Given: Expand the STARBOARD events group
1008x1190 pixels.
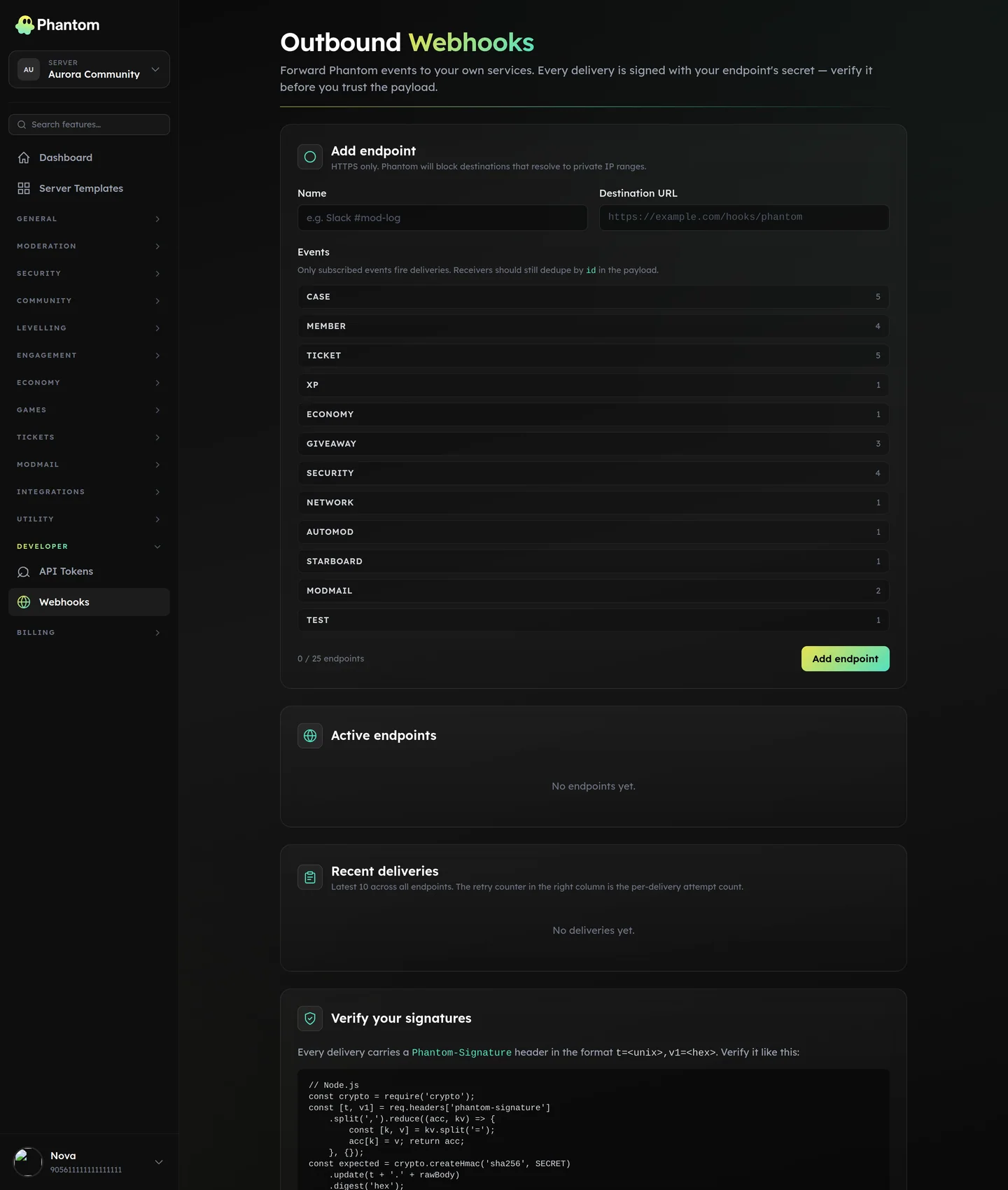Looking at the screenshot, I should click(593, 561).
